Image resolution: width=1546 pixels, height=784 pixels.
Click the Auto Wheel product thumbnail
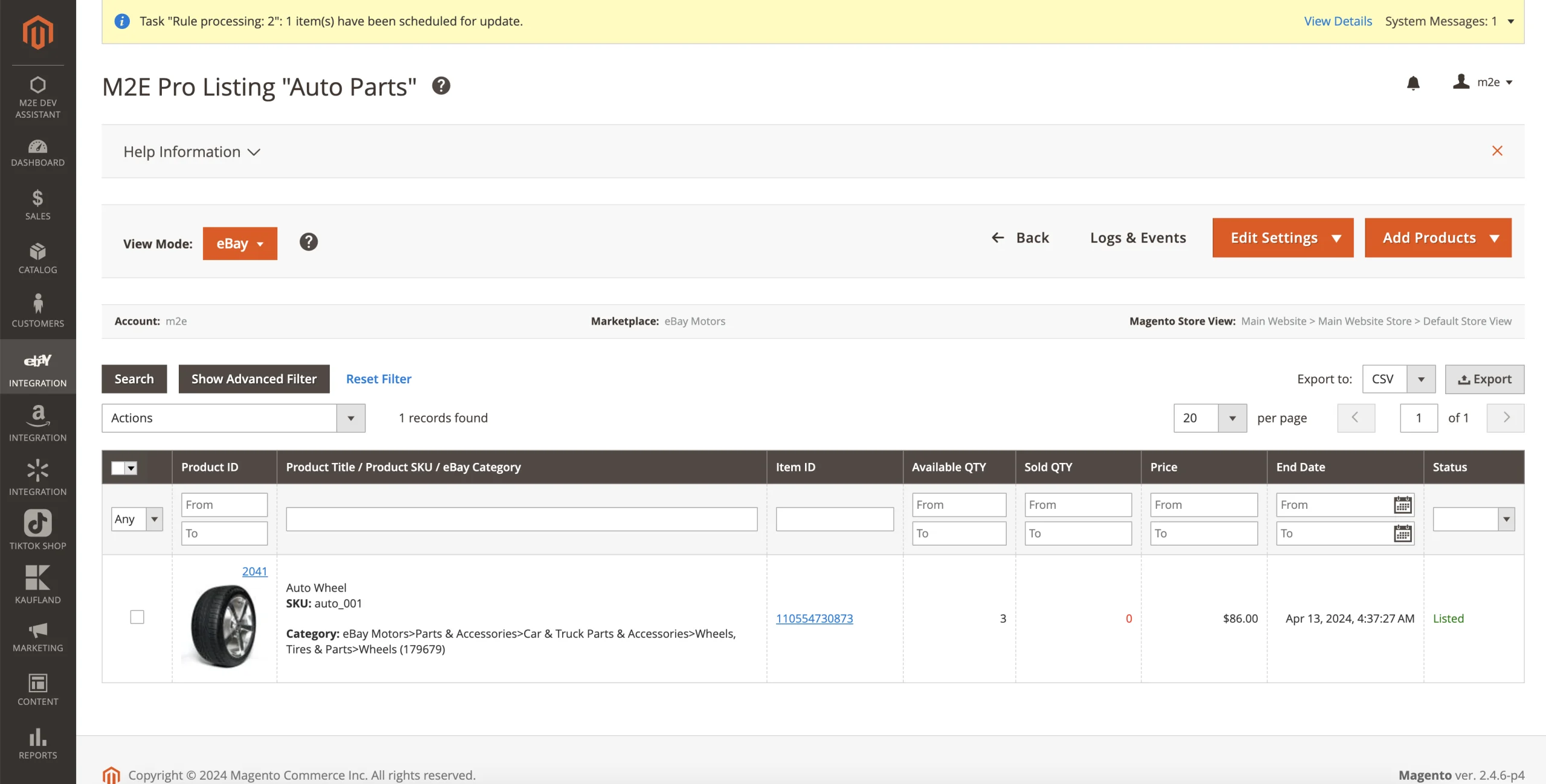point(224,626)
